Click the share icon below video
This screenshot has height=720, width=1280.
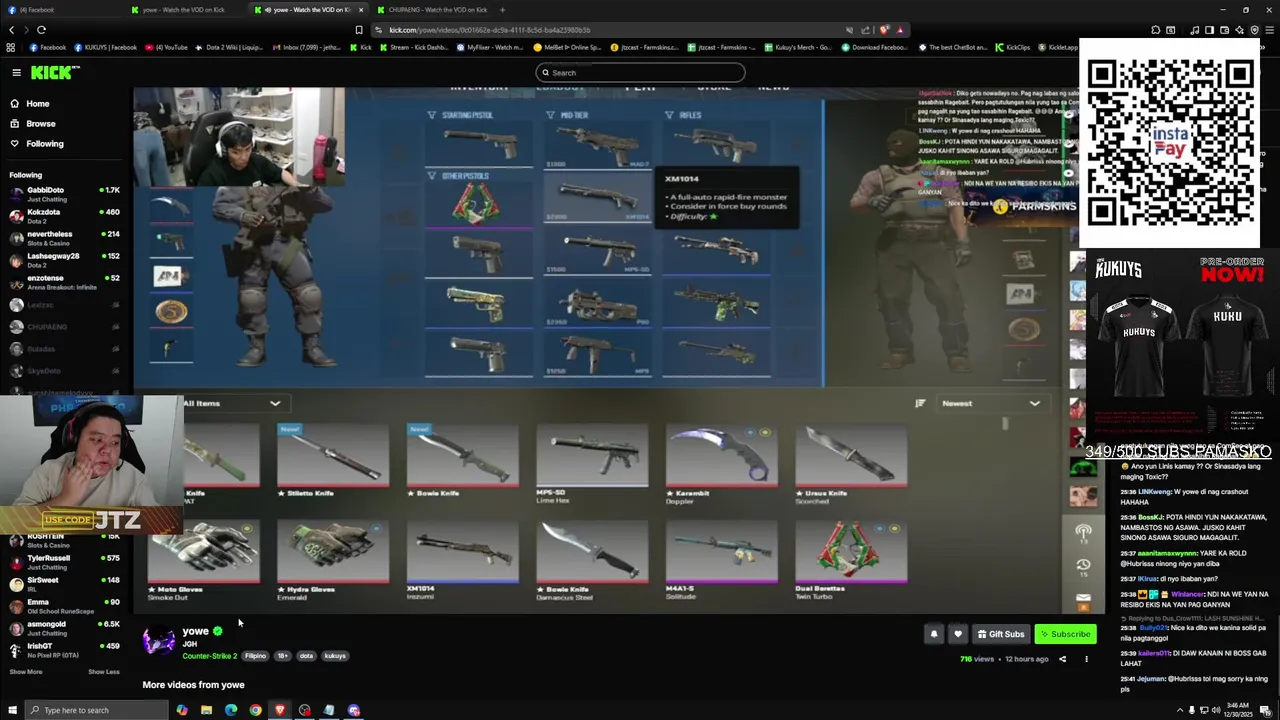(1062, 659)
